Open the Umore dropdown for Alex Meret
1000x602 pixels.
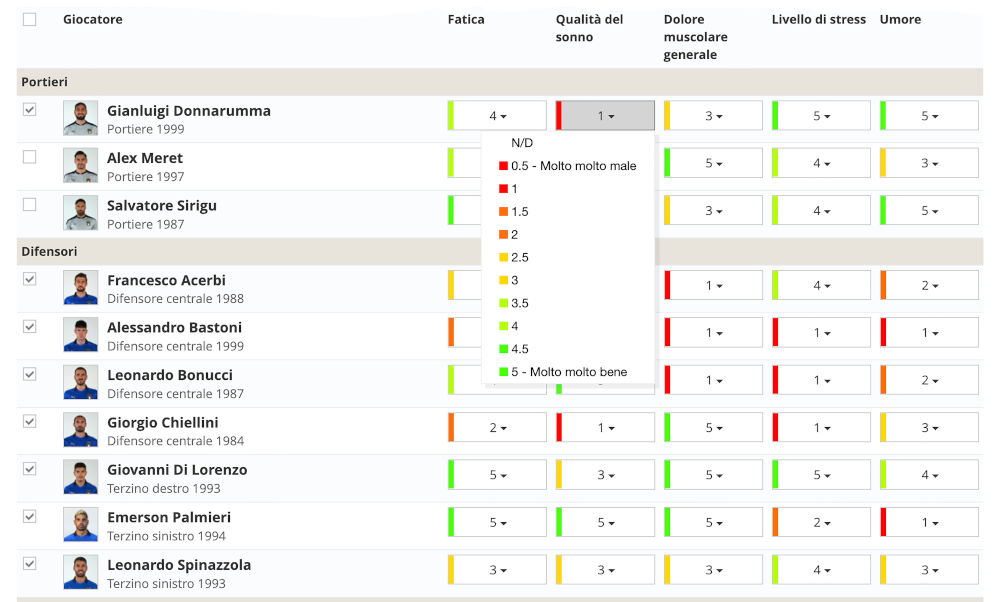pyautogui.click(x=928, y=162)
